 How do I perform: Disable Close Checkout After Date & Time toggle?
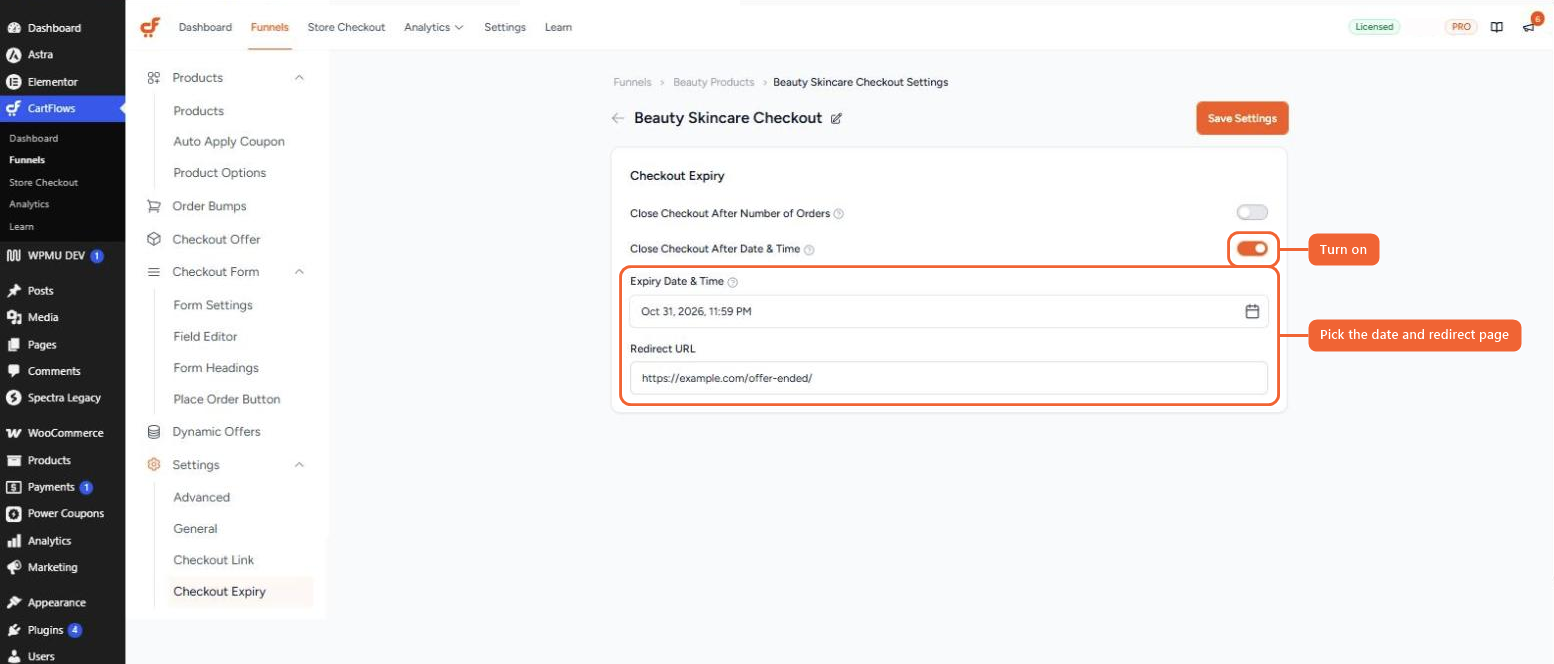tap(1252, 248)
